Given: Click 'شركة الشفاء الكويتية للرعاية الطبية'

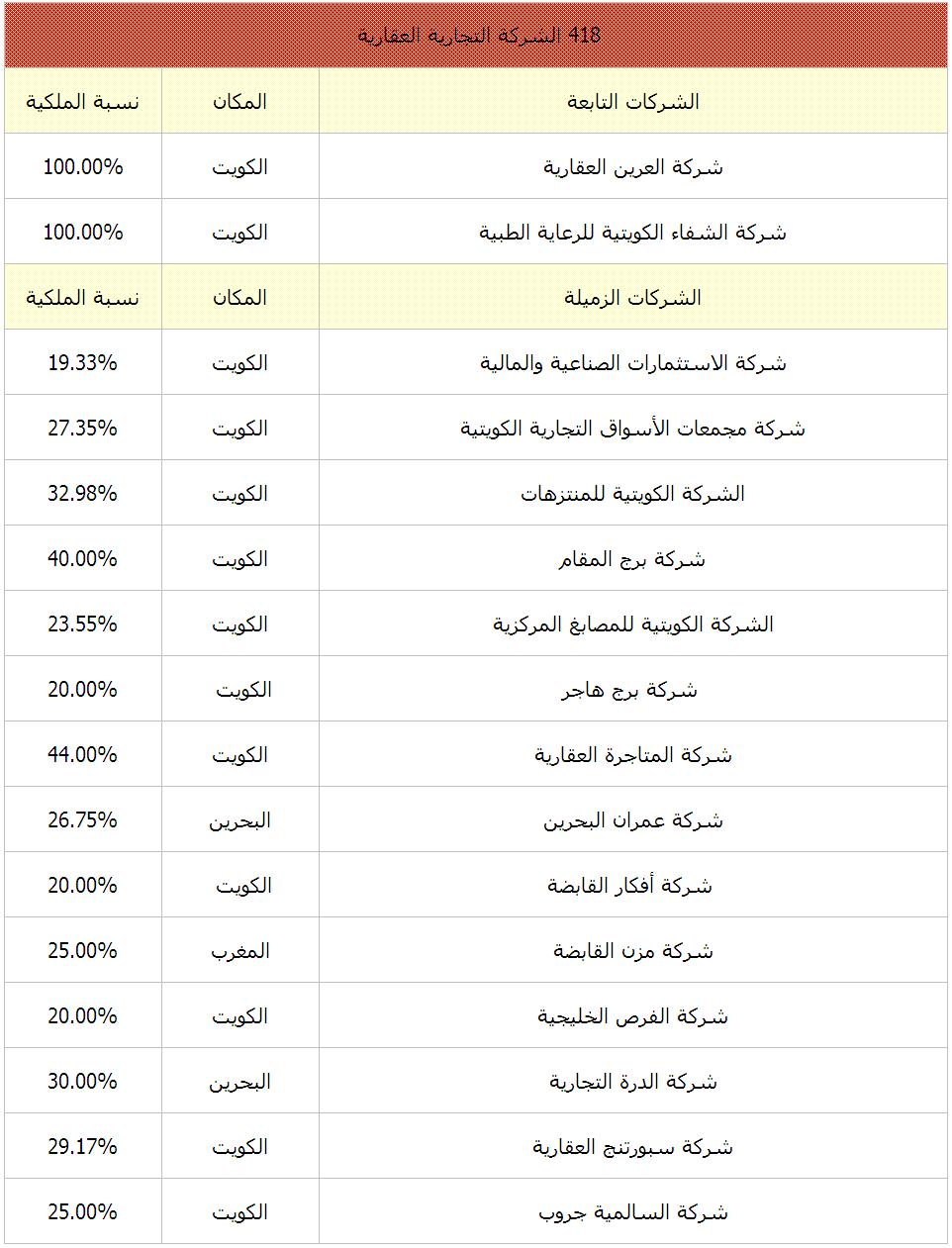Looking at the screenshot, I should coord(633,232).
